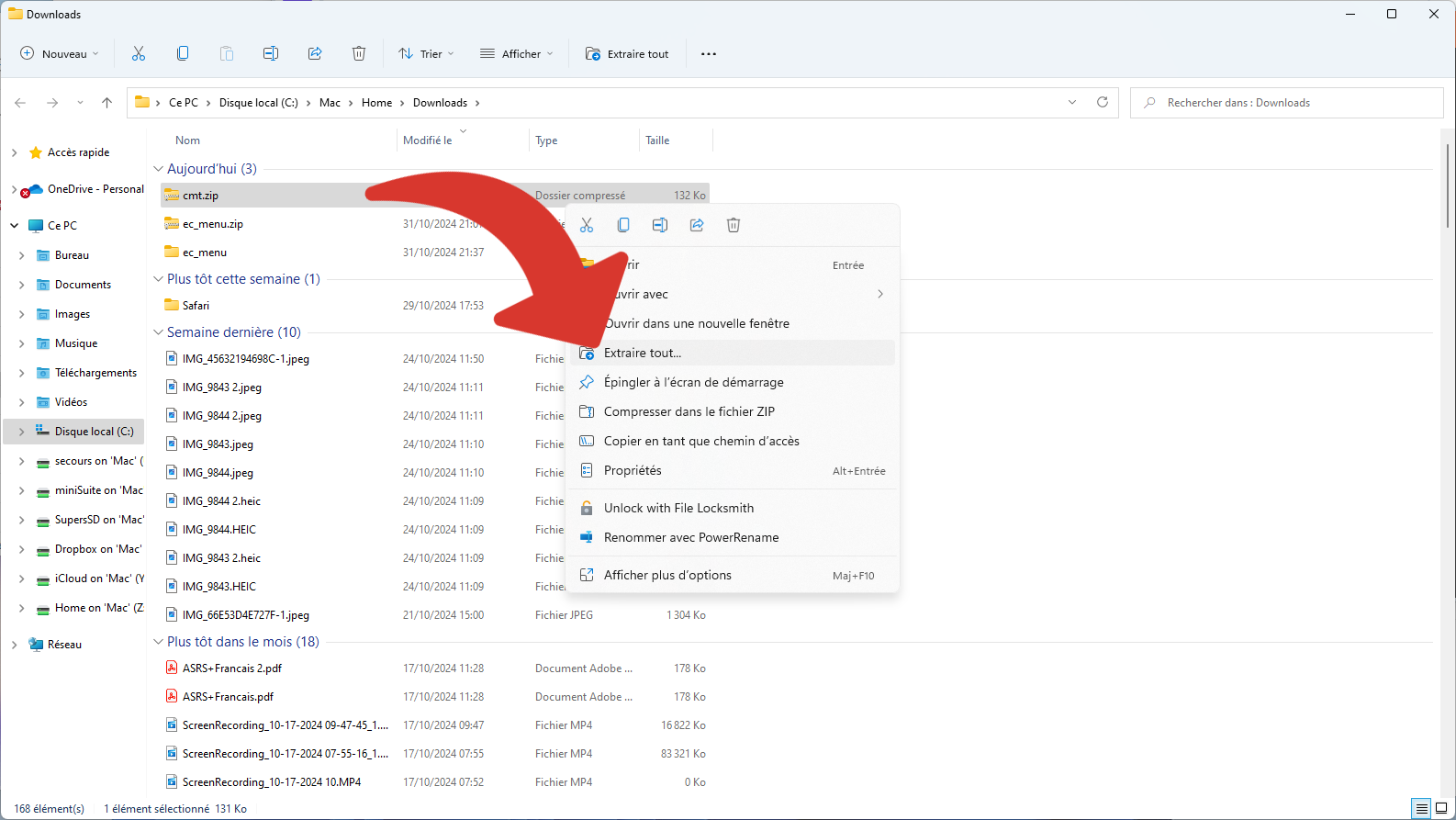Viewport: 1456px width, 820px height.
Task: Open the Nouveau dropdown
Action: point(60,54)
